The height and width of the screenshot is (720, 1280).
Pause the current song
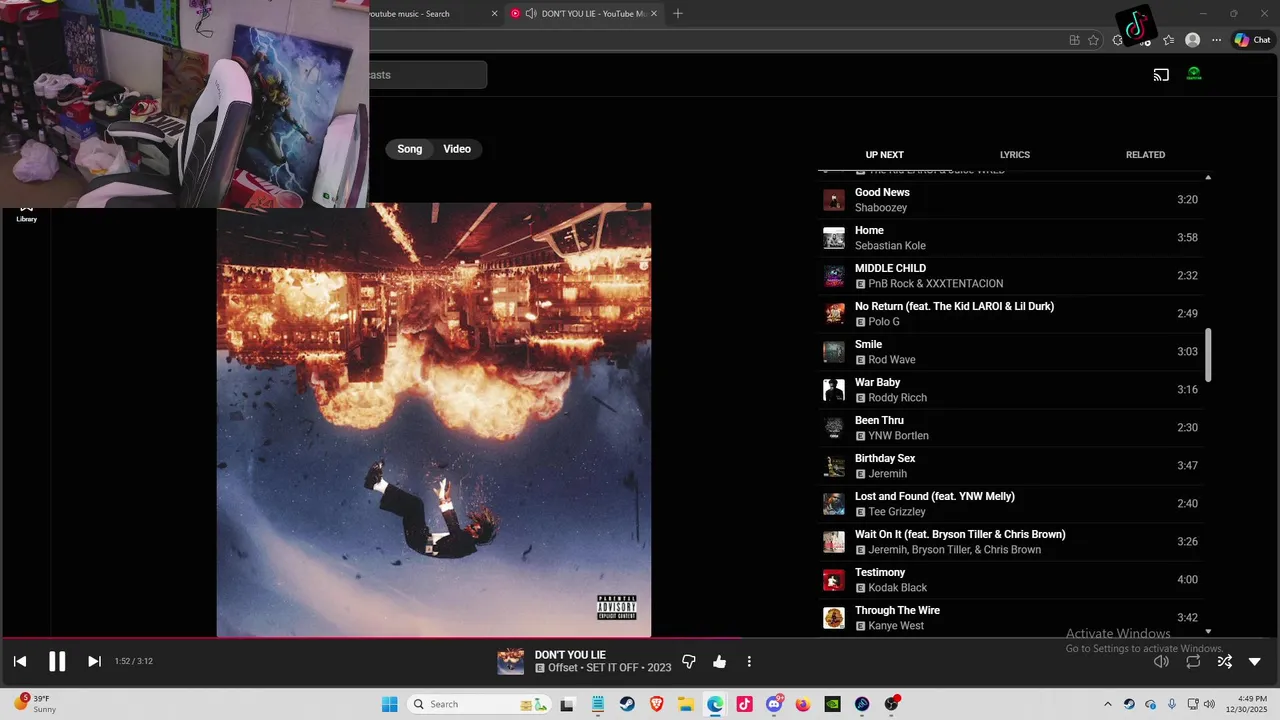point(57,661)
